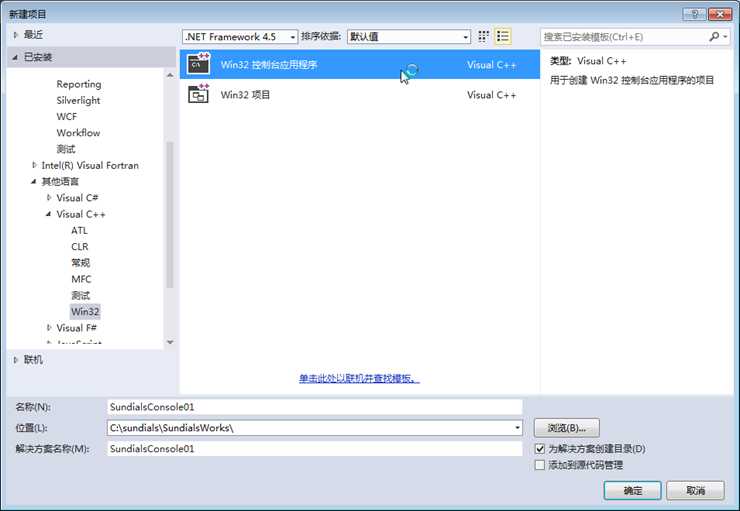
Task: Open the 位置 path dropdown arrow
Action: (x=517, y=428)
